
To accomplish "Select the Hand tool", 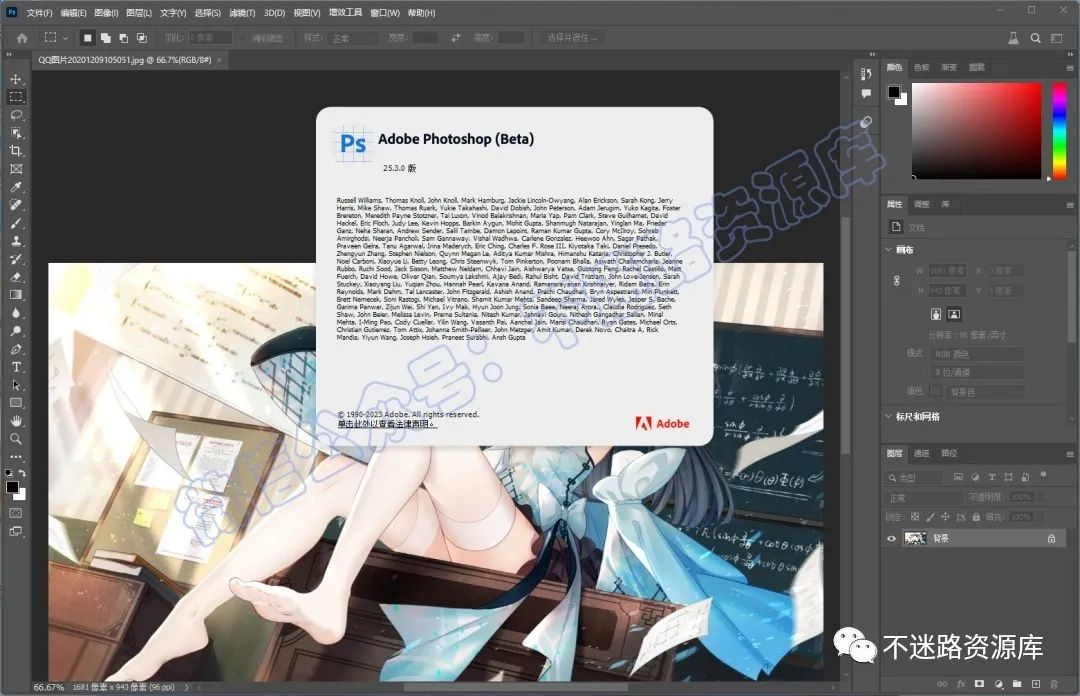I will pyautogui.click(x=16, y=420).
